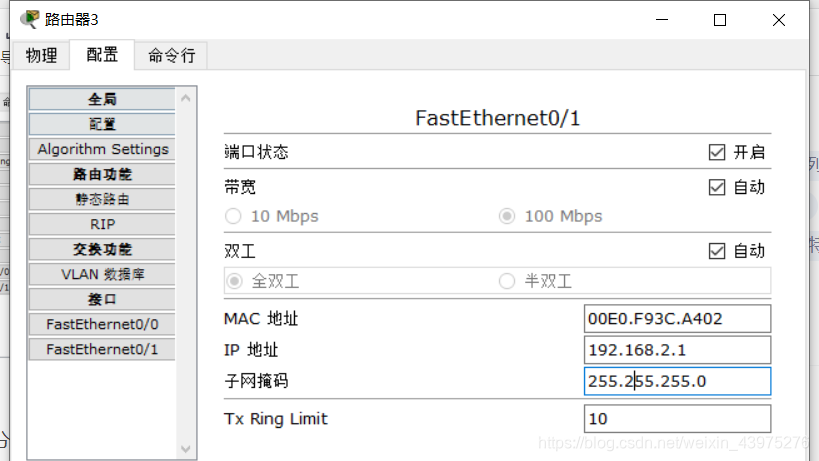Open the RIP routing settings
Image resolution: width=819 pixels, height=461 pixels.
point(102,224)
